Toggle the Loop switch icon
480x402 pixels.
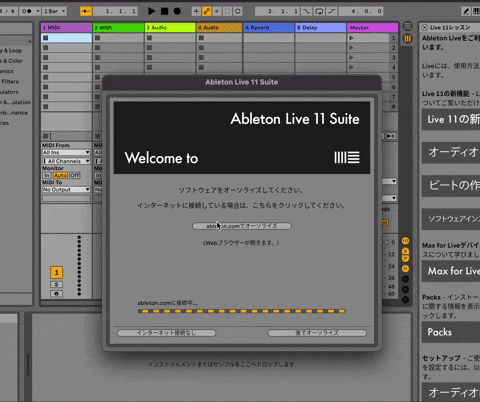[x=319, y=11]
